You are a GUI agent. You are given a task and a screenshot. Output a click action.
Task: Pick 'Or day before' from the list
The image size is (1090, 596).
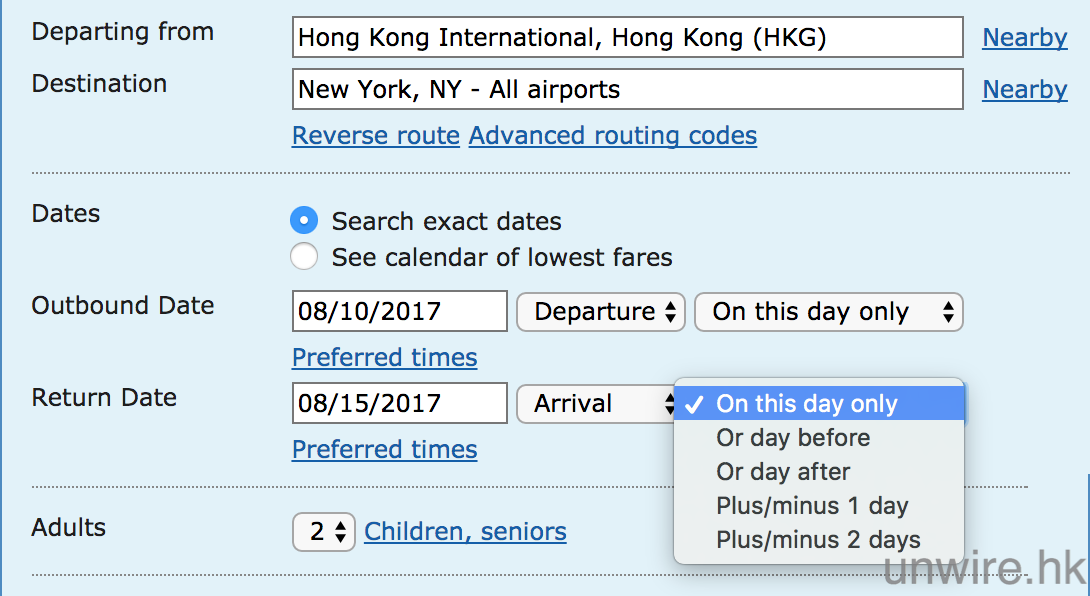point(793,438)
